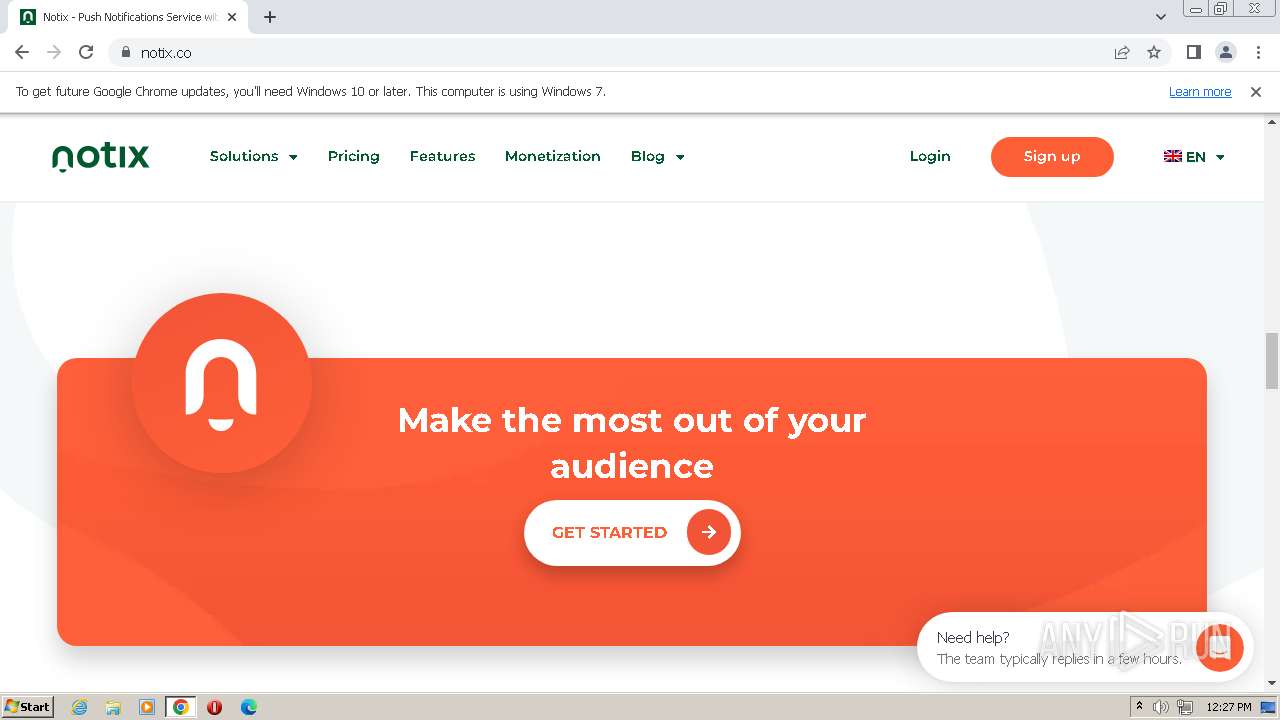Screen dimensions: 1280x720
Task: Open the chat widget icon
Action: click(1219, 647)
